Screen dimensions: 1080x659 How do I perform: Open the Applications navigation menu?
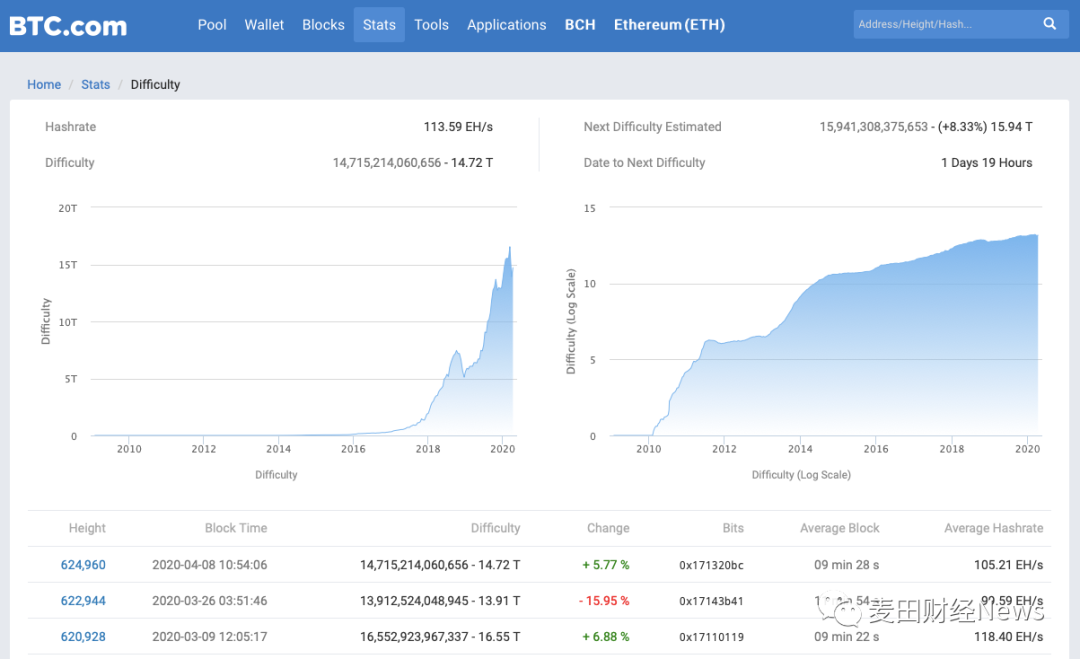click(x=506, y=25)
